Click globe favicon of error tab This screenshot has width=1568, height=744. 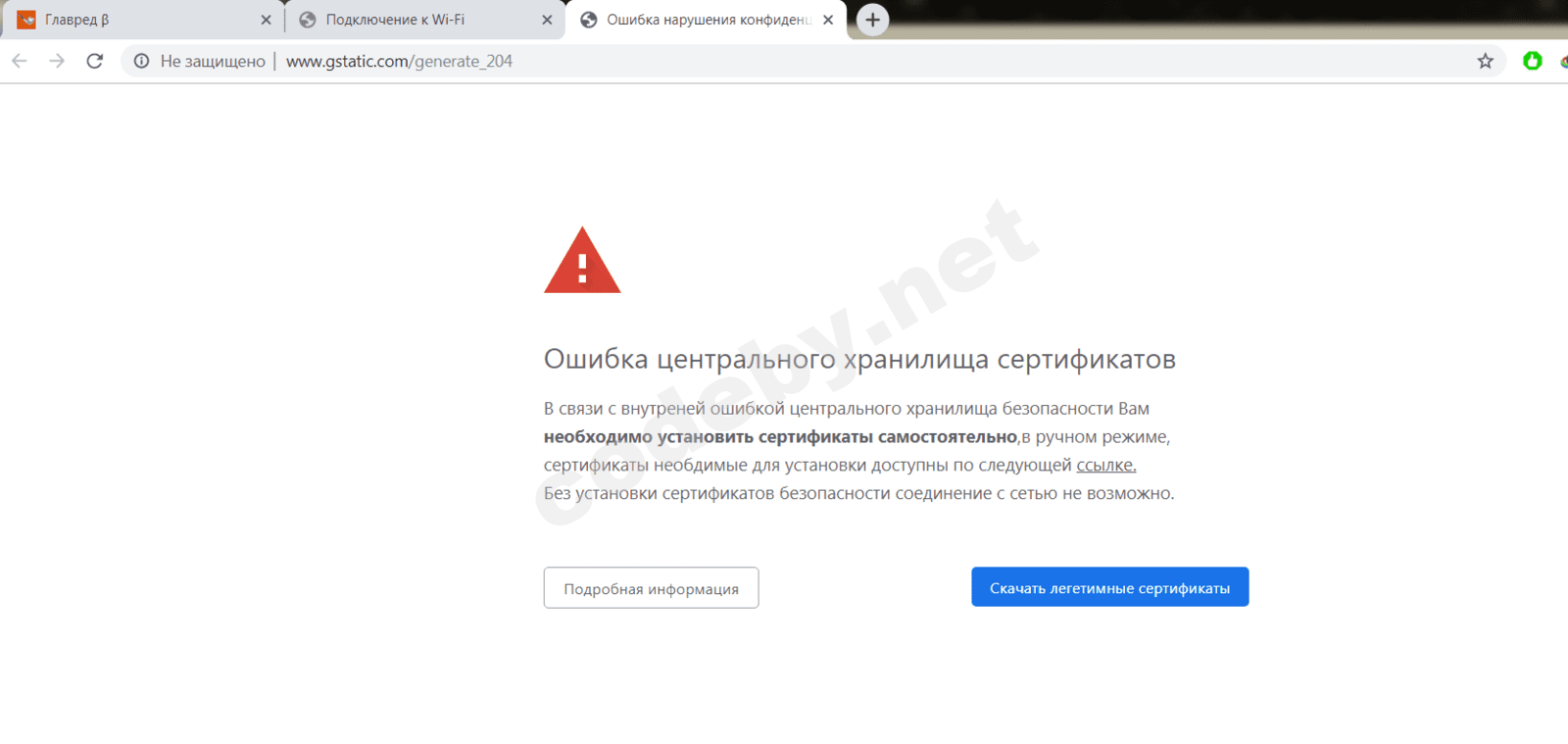tap(589, 20)
